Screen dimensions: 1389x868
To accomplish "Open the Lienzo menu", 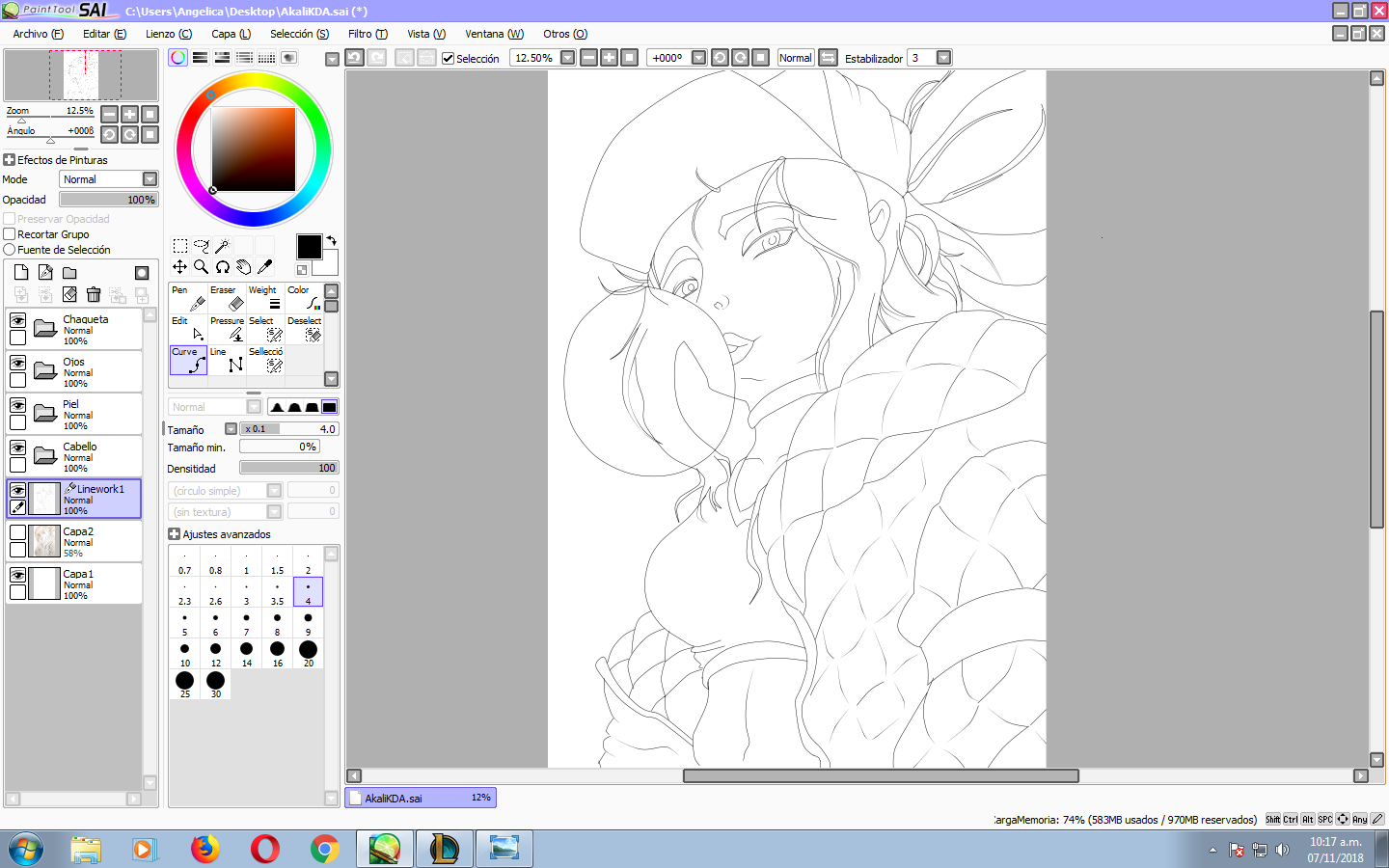I will tap(169, 34).
